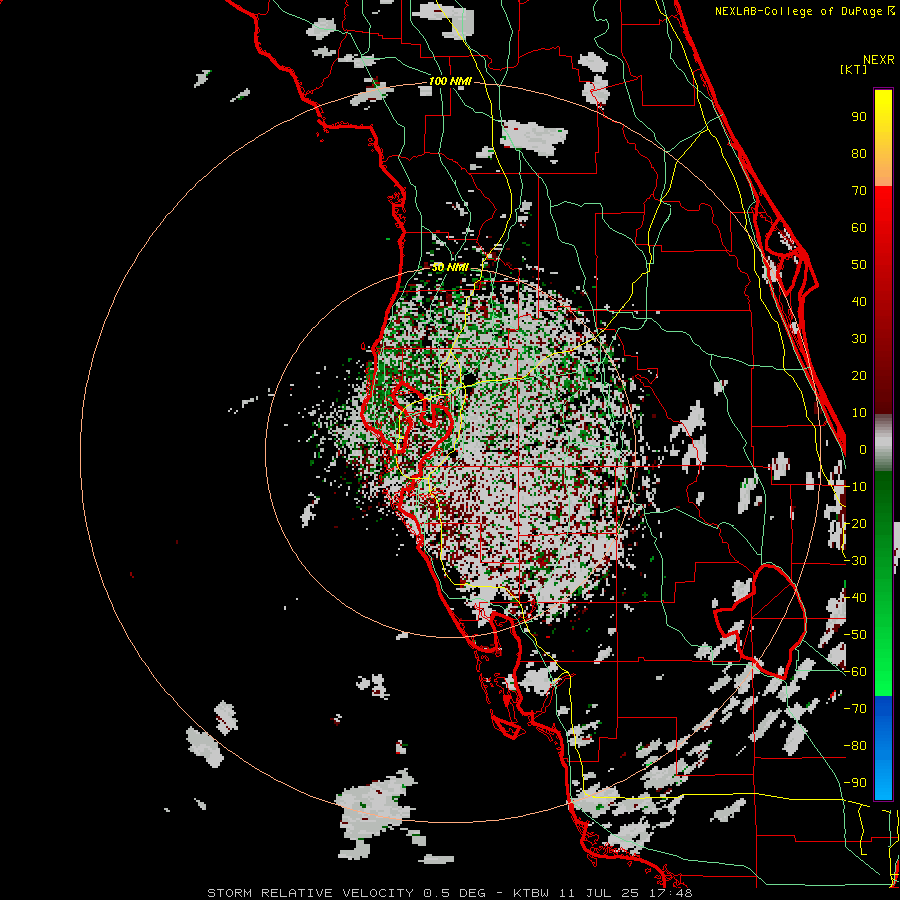Click the NEXR label above the color scale
The width and height of the screenshot is (900, 900).
pyautogui.click(x=878, y=60)
